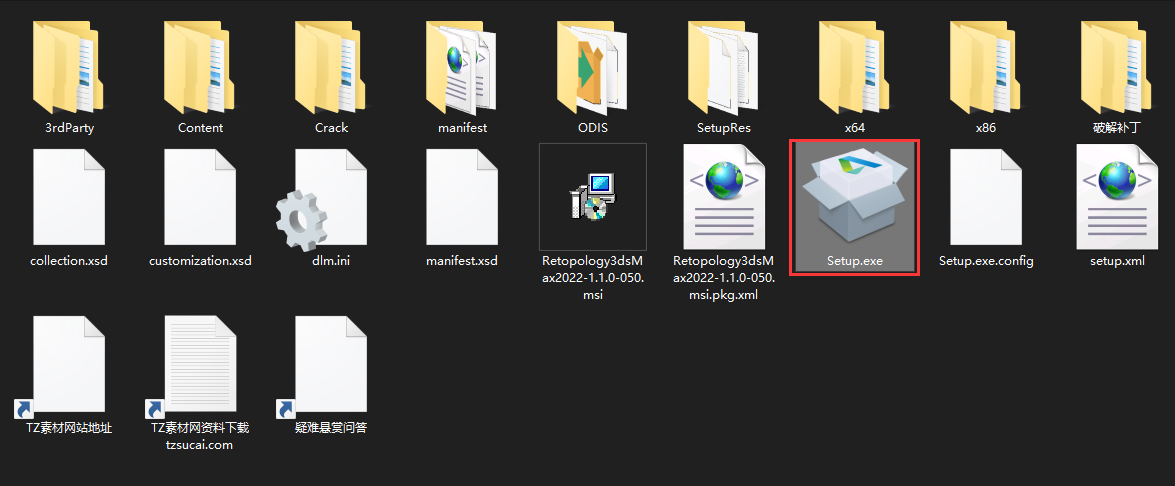Open the 破解补丁 folder
The height and width of the screenshot is (486, 1175).
click(x=1116, y=68)
